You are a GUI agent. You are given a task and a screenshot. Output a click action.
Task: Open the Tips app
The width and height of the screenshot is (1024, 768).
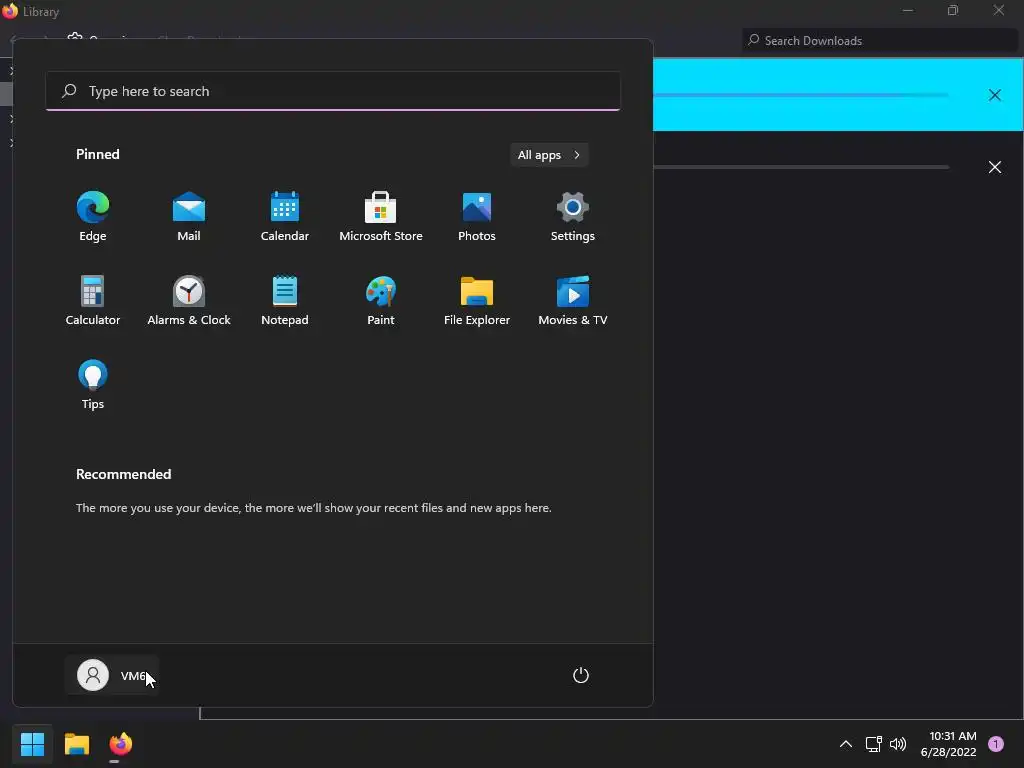pos(93,385)
